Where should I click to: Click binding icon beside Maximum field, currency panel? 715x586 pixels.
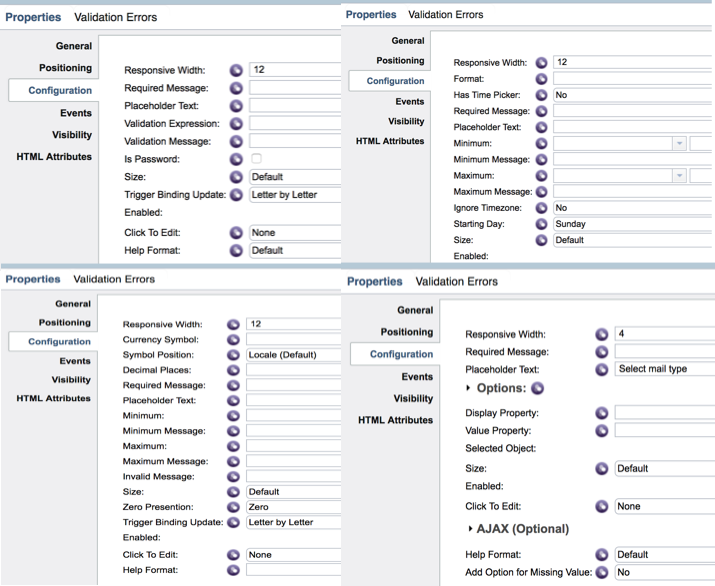pyautogui.click(x=233, y=446)
